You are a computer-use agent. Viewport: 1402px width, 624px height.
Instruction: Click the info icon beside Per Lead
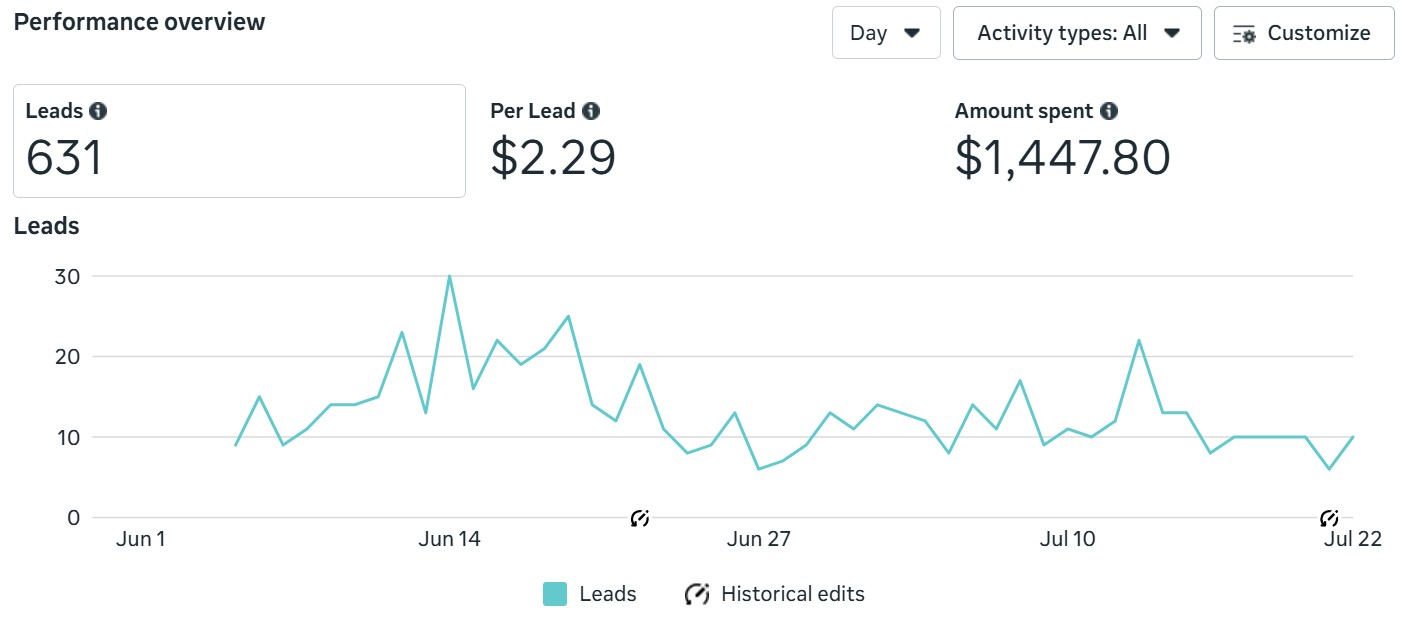[591, 111]
